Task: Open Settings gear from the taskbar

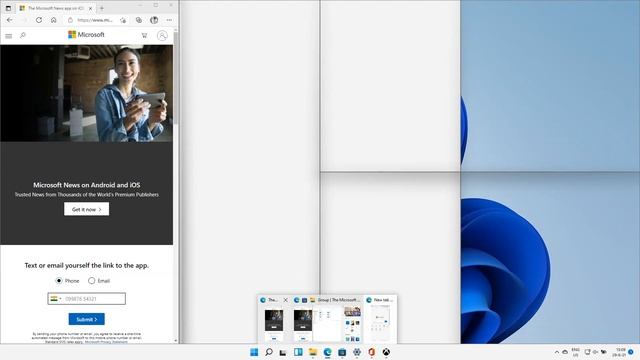Action: [357, 352]
